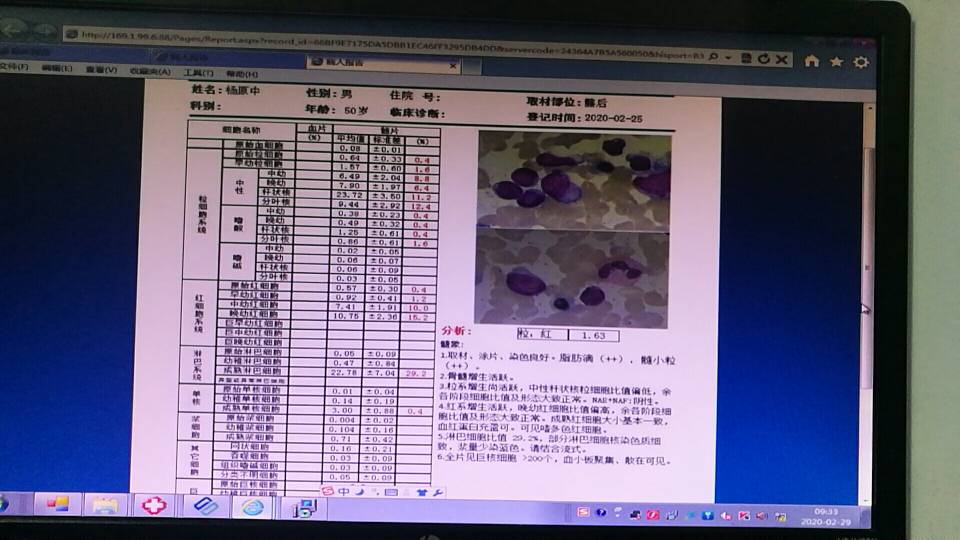The height and width of the screenshot is (540, 960).
Task: Open the 工具(T) menu
Action: click(x=198, y=72)
